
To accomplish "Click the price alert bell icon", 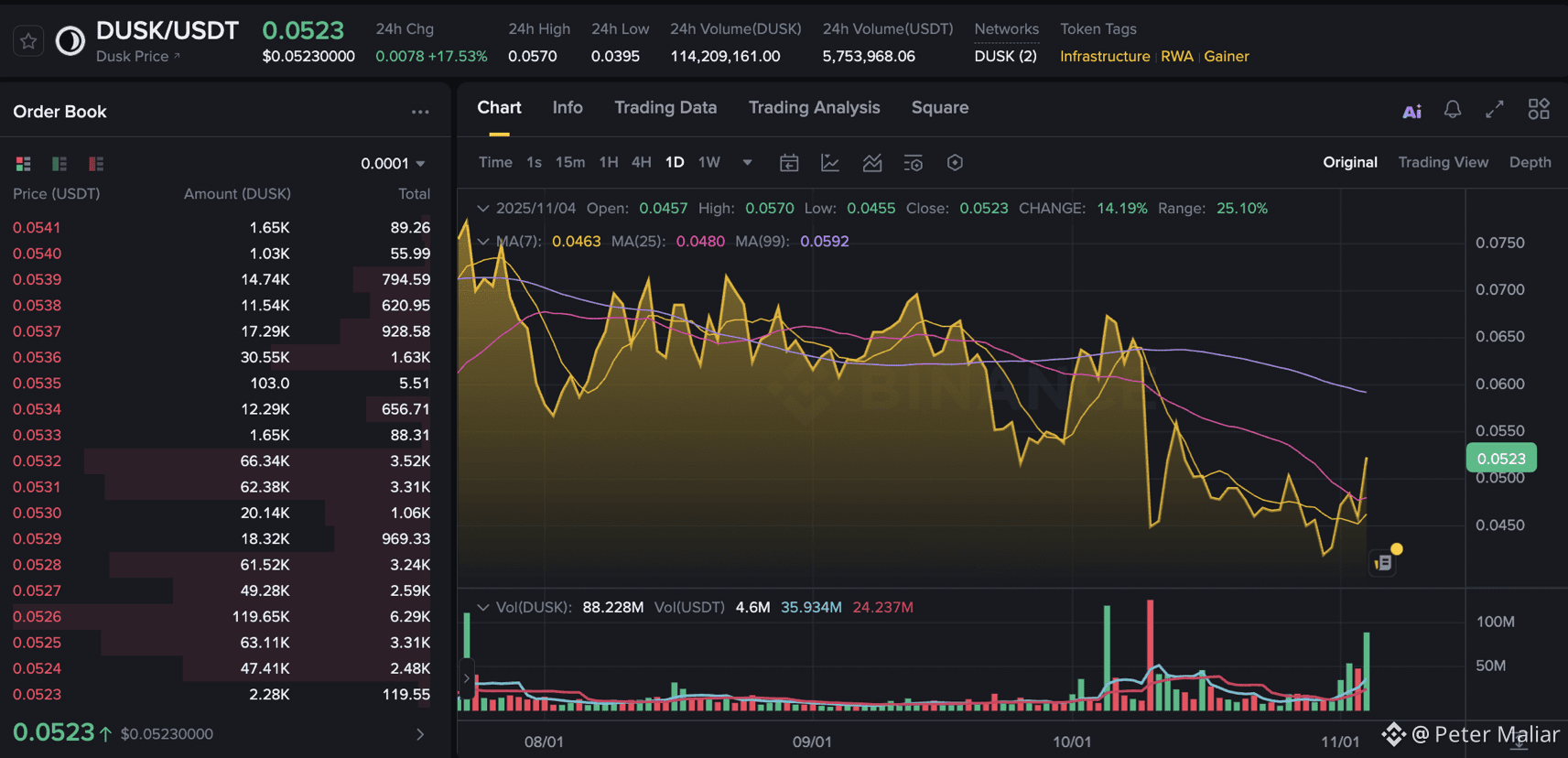I will pos(1452,110).
